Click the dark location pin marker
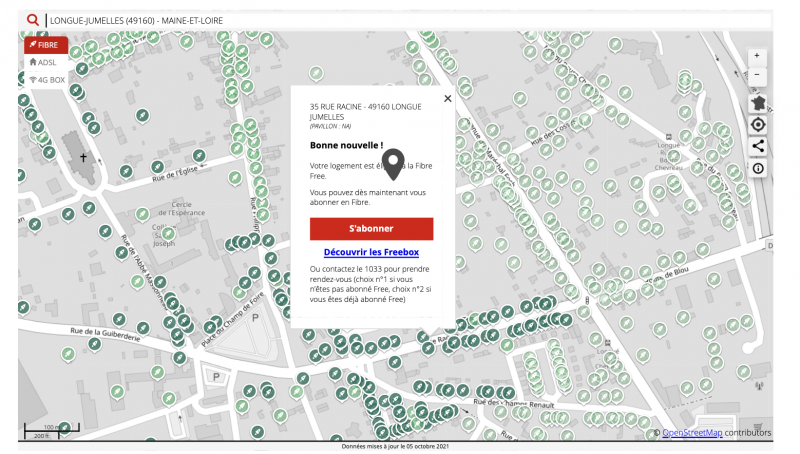This screenshot has height=454, width=800. click(x=394, y=162)
